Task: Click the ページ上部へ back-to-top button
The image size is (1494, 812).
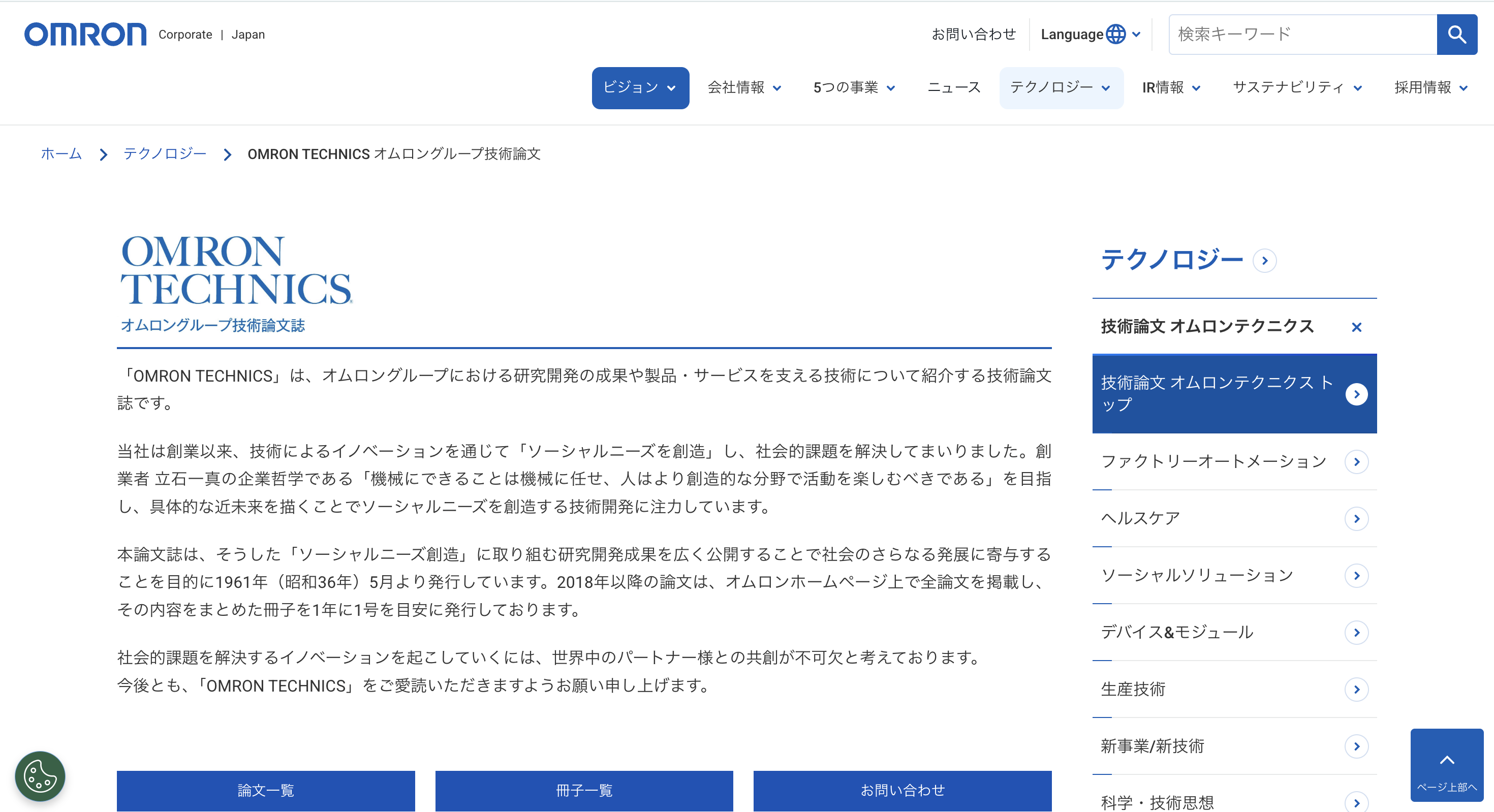Action: click(1446, 764)
